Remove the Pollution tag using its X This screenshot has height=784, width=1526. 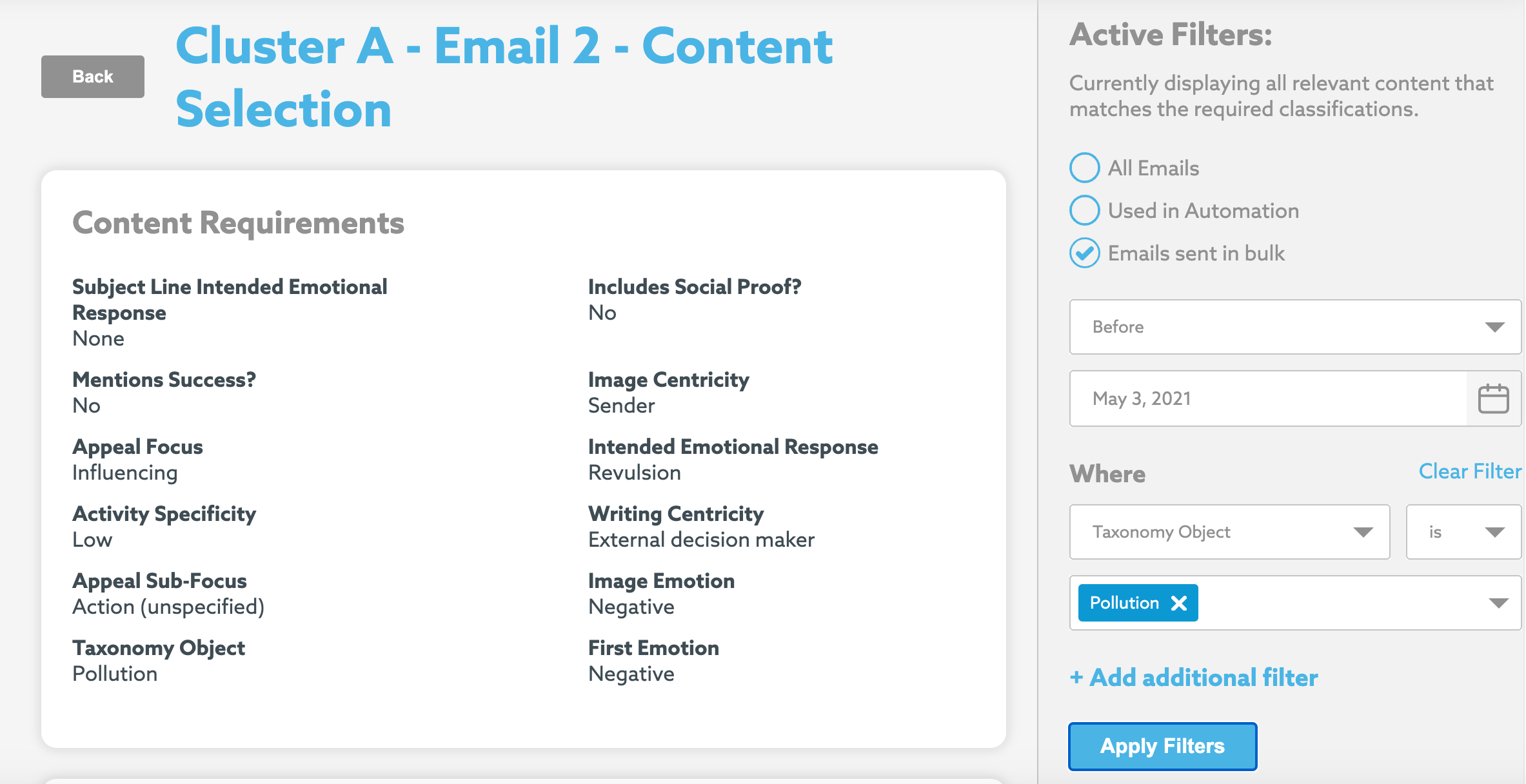1179,603
